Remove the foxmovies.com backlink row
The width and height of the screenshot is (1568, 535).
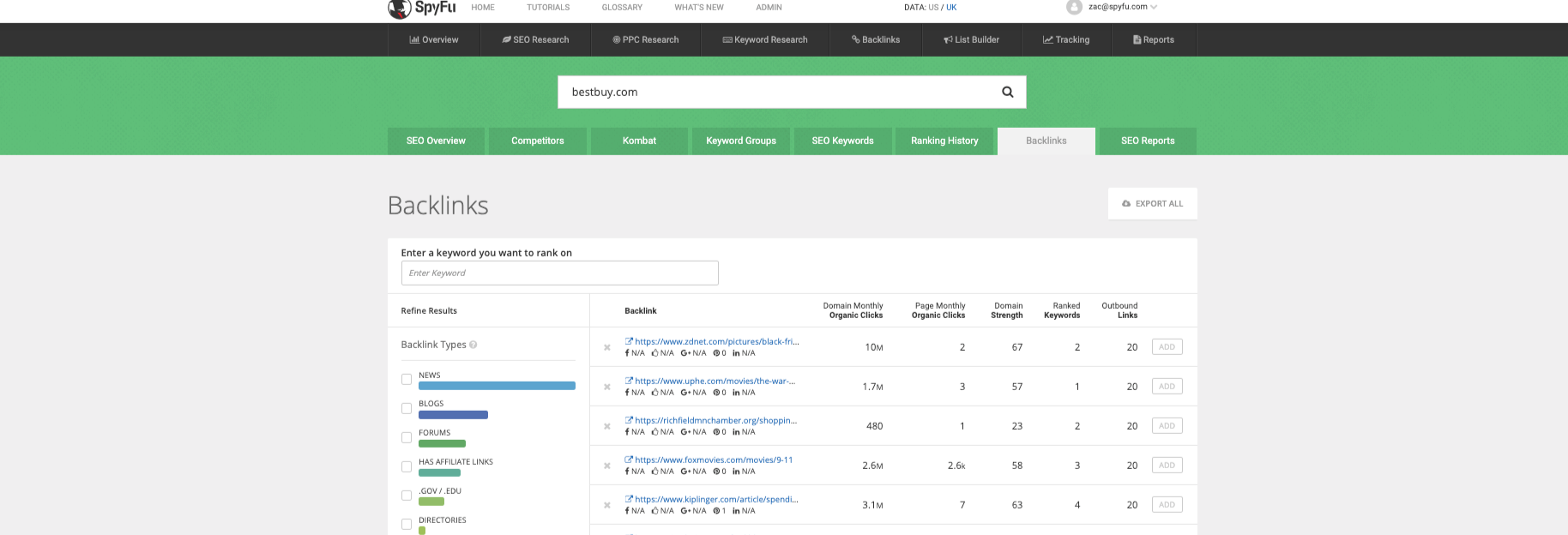(607, 466)
